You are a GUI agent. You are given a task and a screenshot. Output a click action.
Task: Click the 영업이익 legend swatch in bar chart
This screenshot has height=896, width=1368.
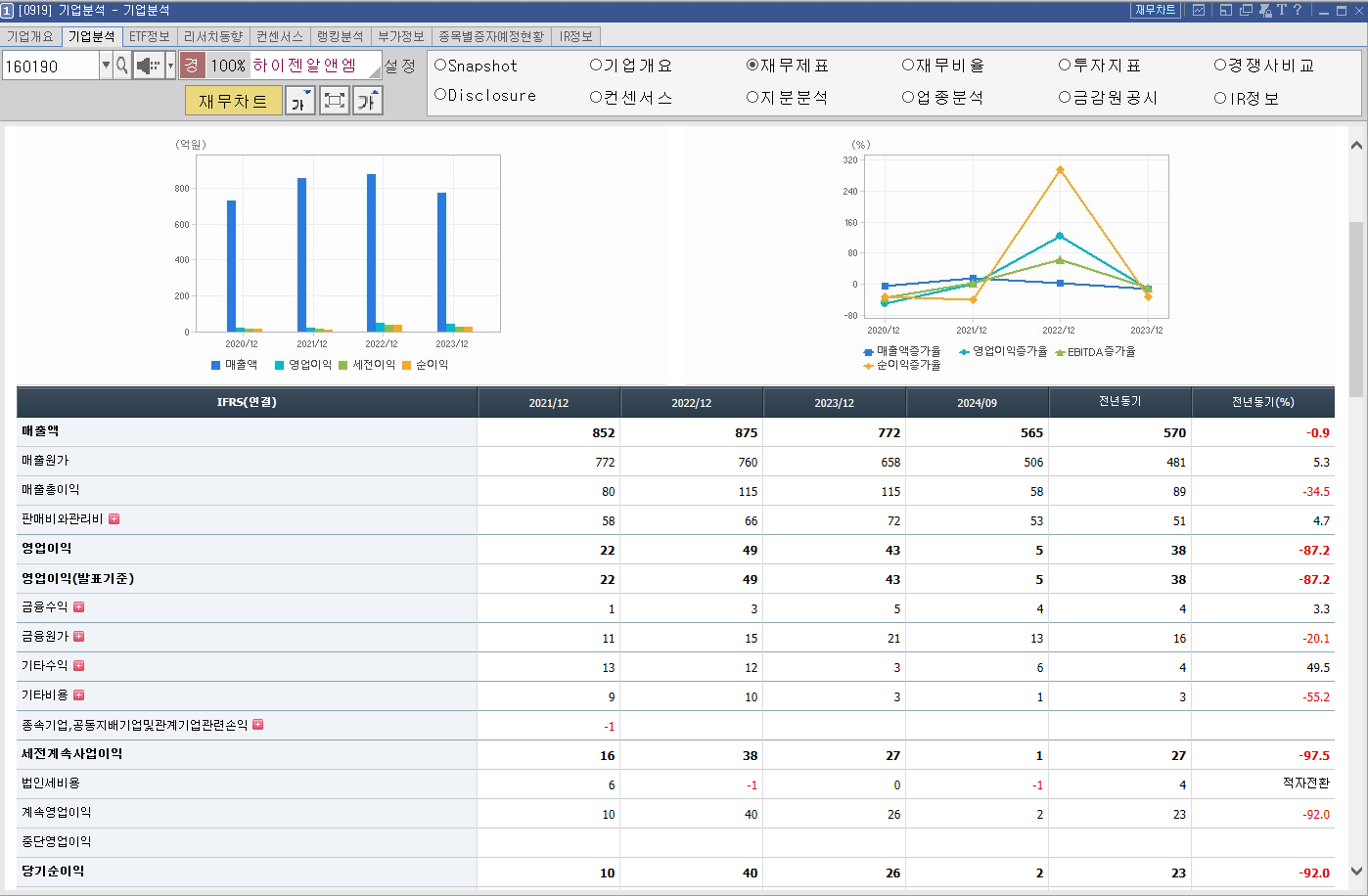coord(280,365)
